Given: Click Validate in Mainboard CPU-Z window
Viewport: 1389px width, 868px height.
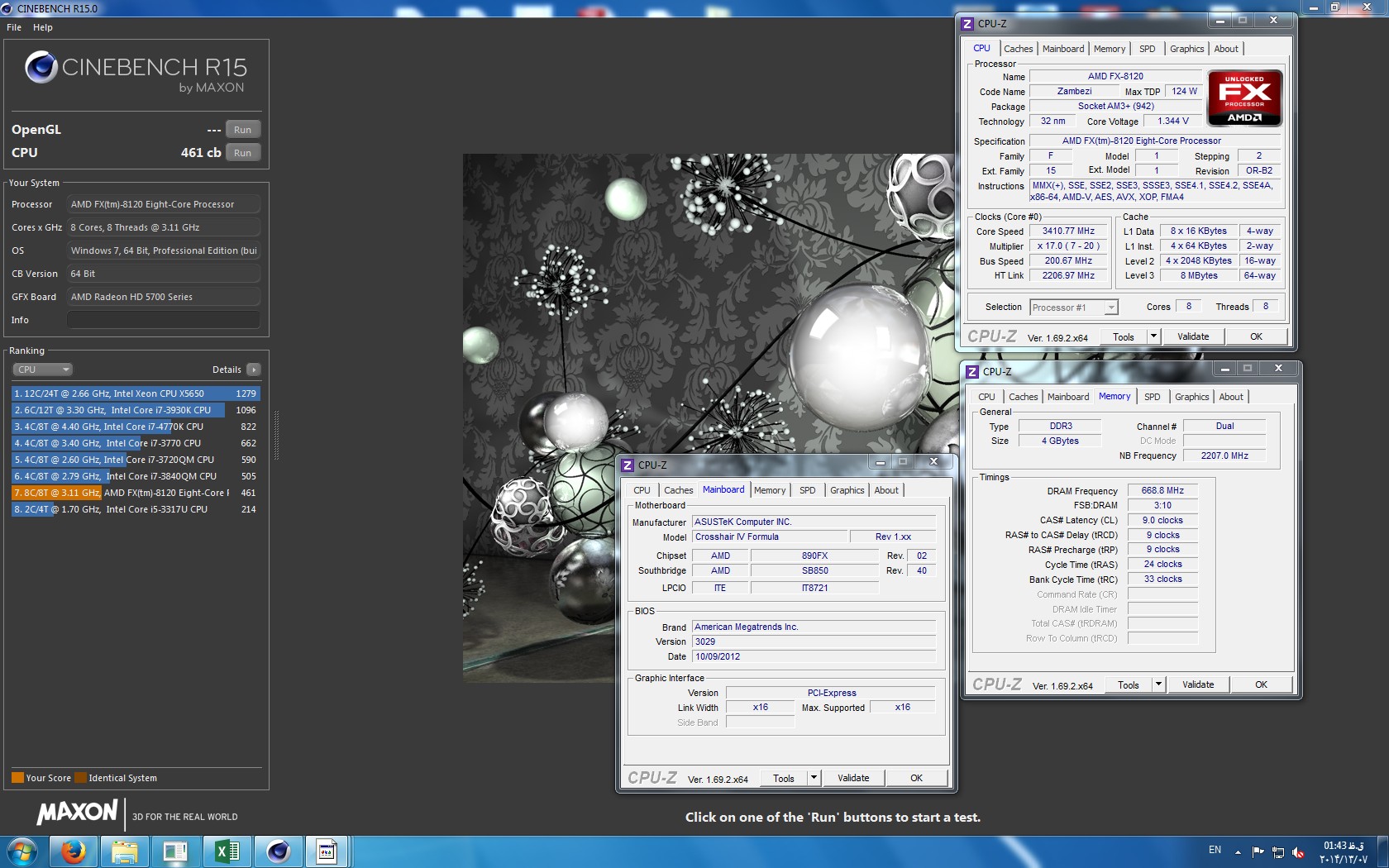Looking at the screenshot, I should 853,778.
